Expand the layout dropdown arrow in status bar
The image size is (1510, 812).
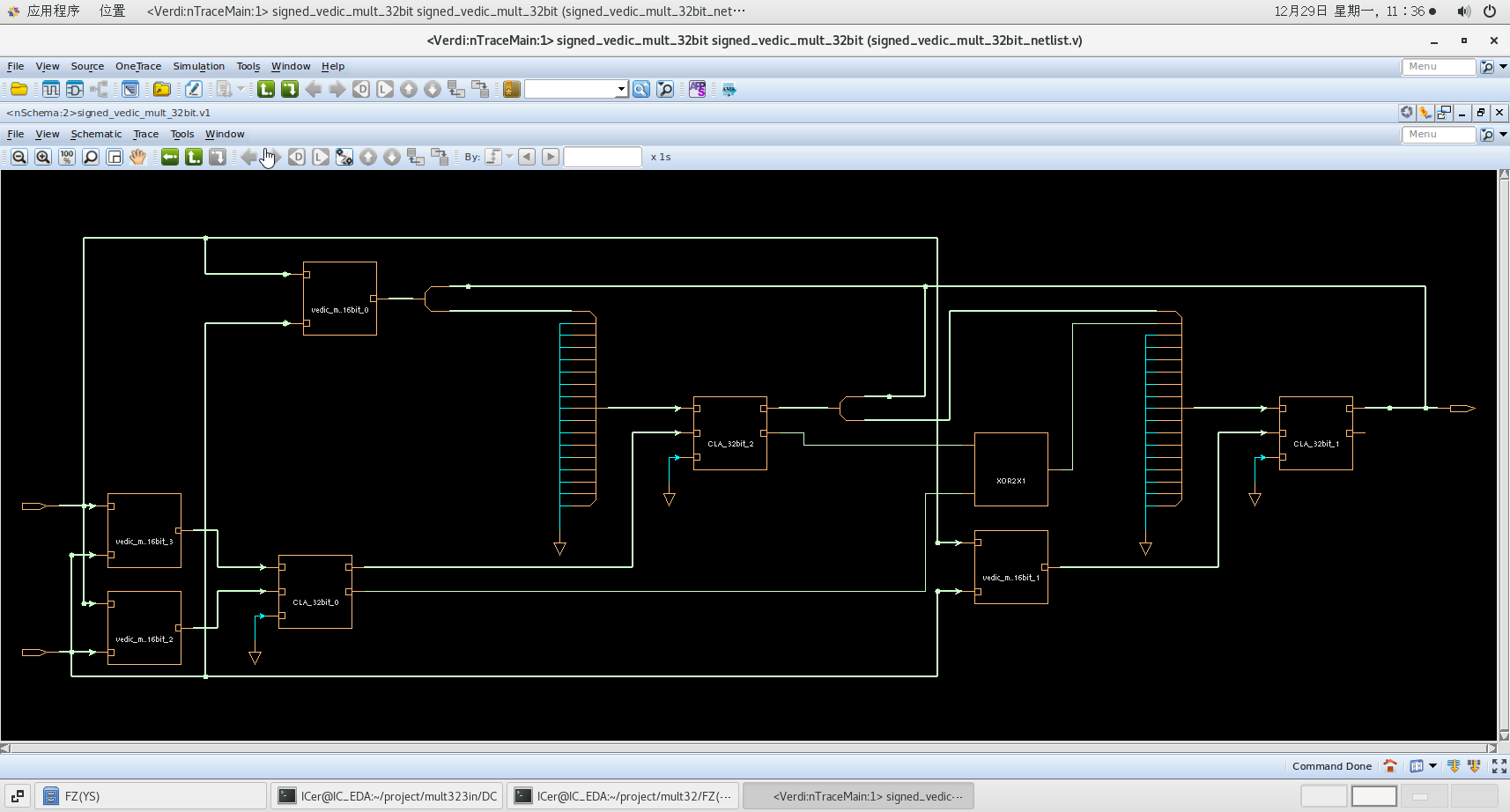[x=1432, y=766]
